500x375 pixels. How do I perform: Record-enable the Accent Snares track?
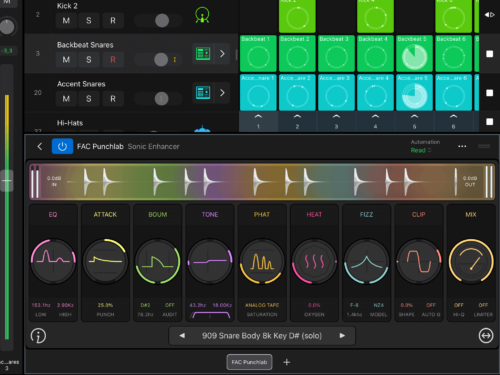coord(113,99)
